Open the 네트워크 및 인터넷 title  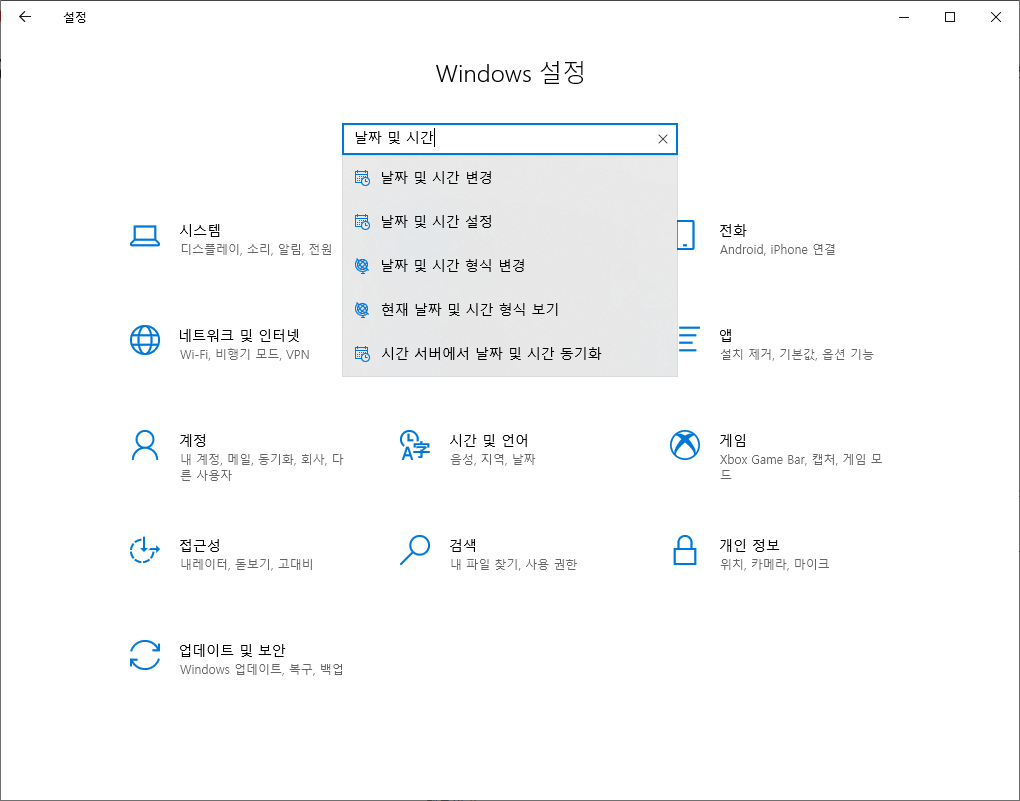pyautogui.click(x=239, y=335)
